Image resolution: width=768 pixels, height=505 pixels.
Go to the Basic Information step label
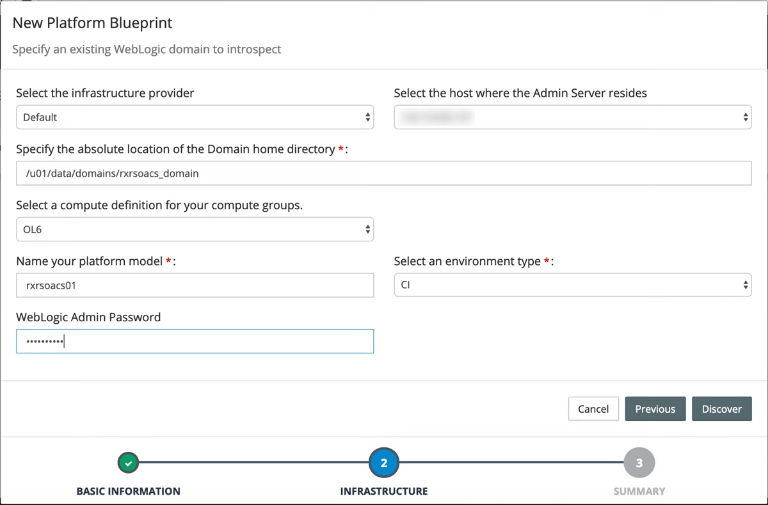[128, 491]
